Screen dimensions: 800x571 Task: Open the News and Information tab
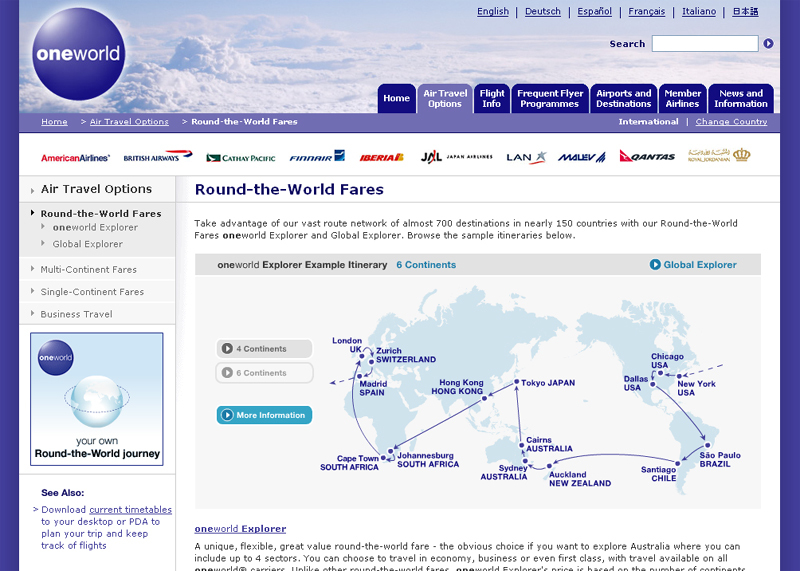point(741,98)
